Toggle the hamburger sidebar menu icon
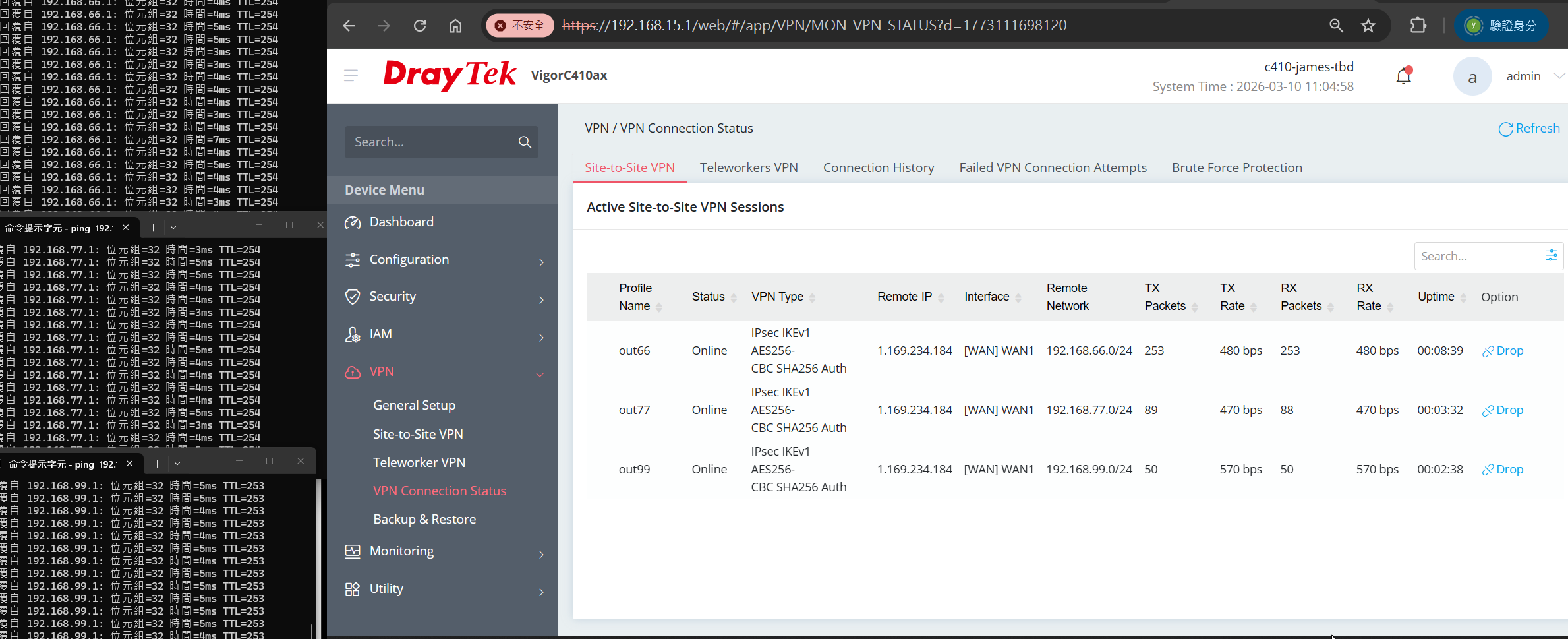1568x639 pixels. (351, 76)
